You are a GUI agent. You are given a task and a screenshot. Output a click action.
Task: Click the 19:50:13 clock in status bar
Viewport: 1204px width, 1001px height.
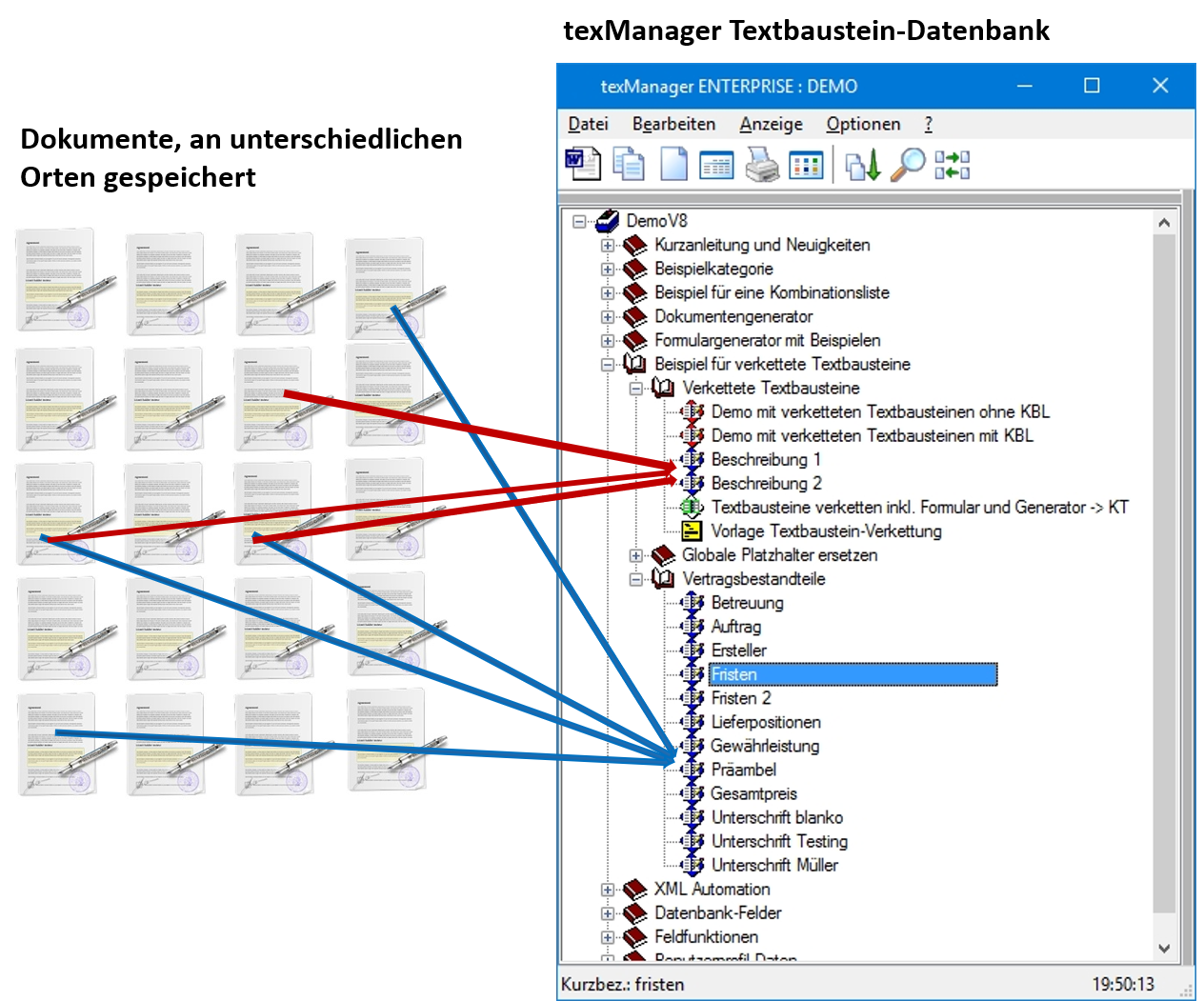1123,984
